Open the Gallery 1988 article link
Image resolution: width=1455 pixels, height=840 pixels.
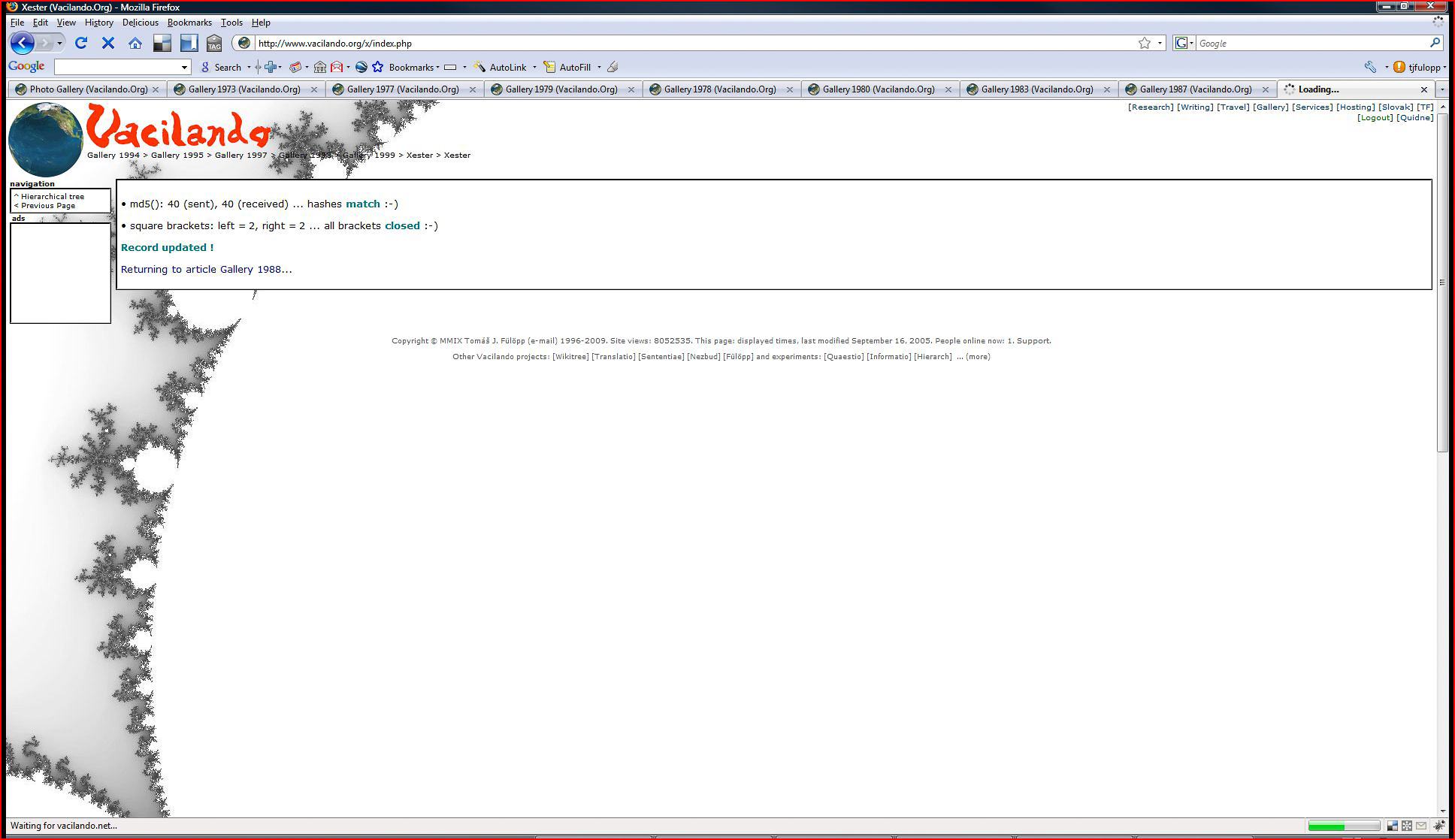coord(250,269)
